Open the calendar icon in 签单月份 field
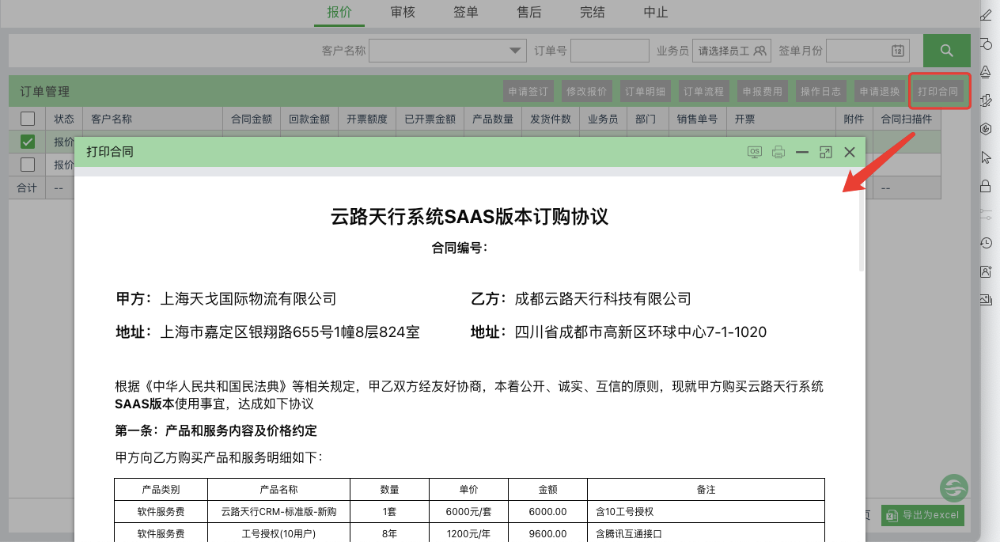Viewport: 1000px width, 542px height. pos(898,50)
